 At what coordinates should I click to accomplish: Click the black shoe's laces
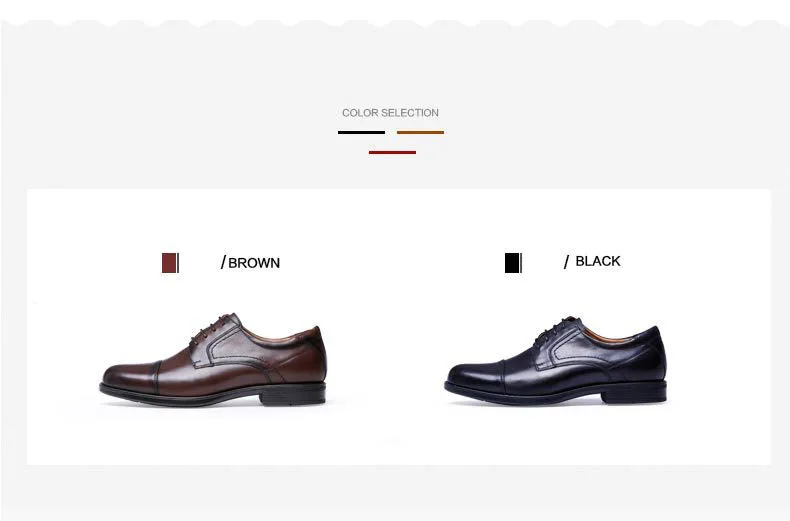(553, 330)
